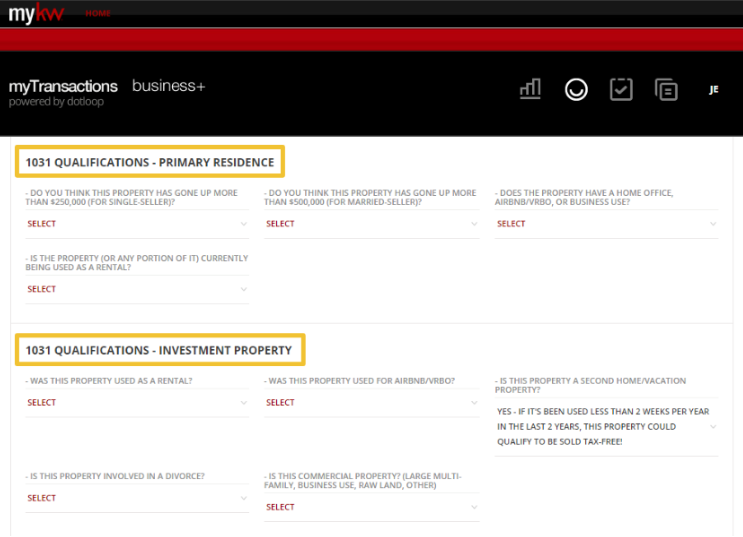This screenshot has height=537, width=743.
Task: Open the documents templates icon
Action: click(x=666, y=90)
